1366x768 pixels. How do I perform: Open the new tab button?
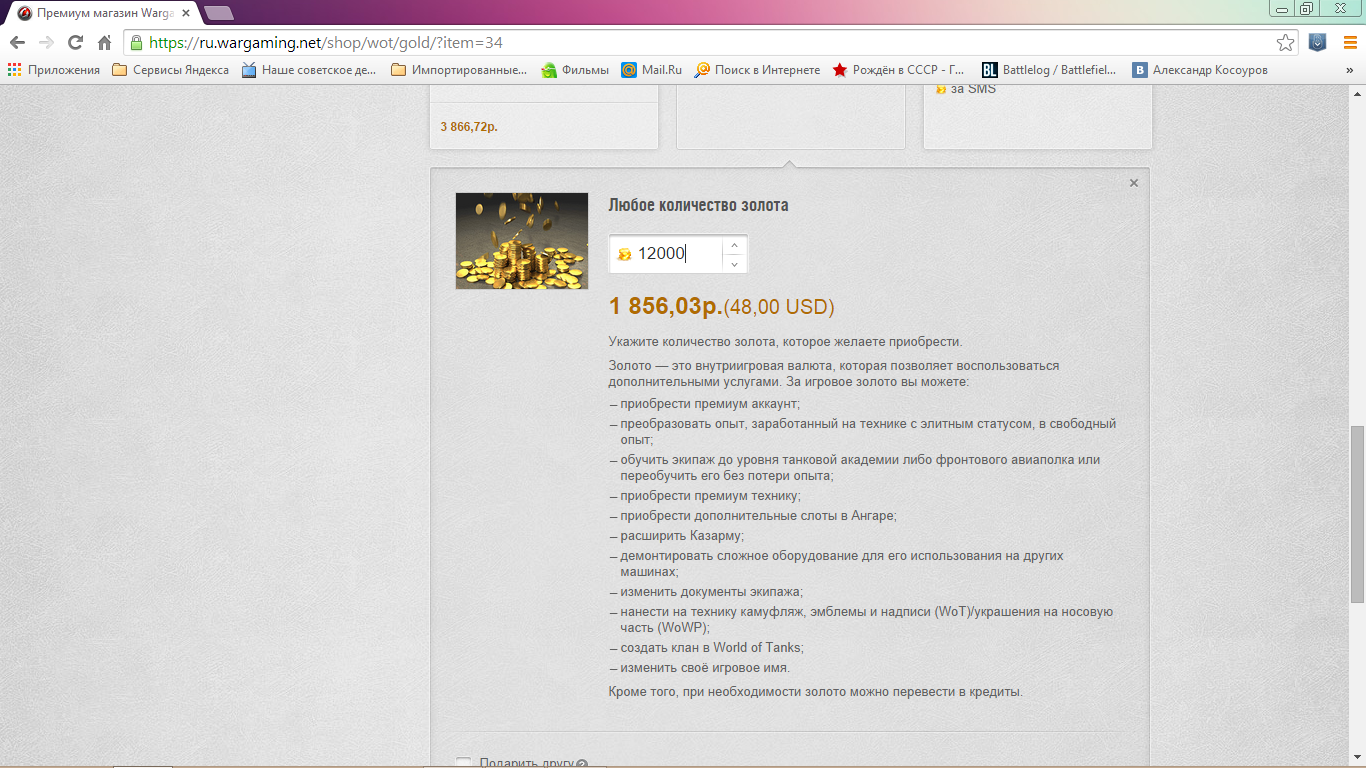(218, 13)
